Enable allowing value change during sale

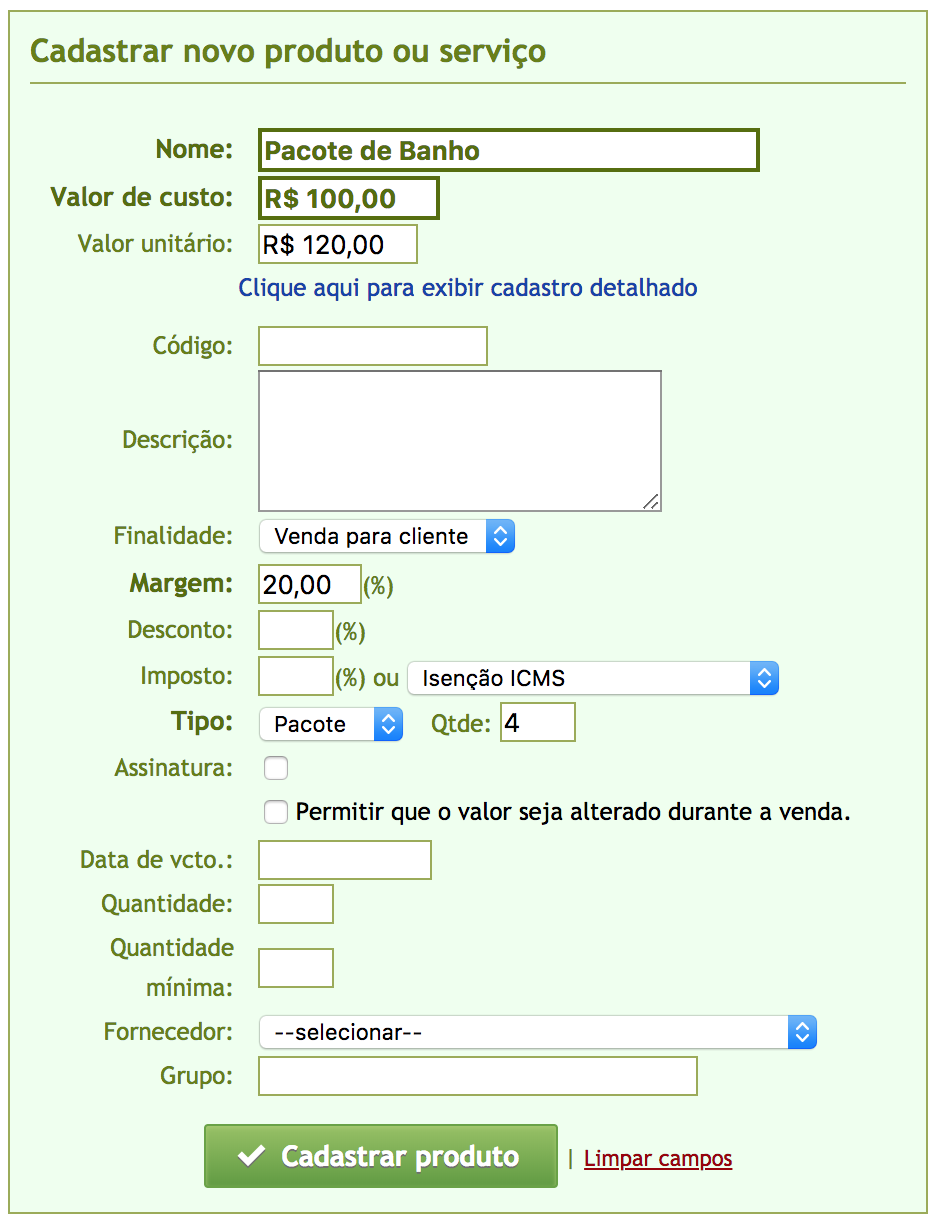point(276,811)
